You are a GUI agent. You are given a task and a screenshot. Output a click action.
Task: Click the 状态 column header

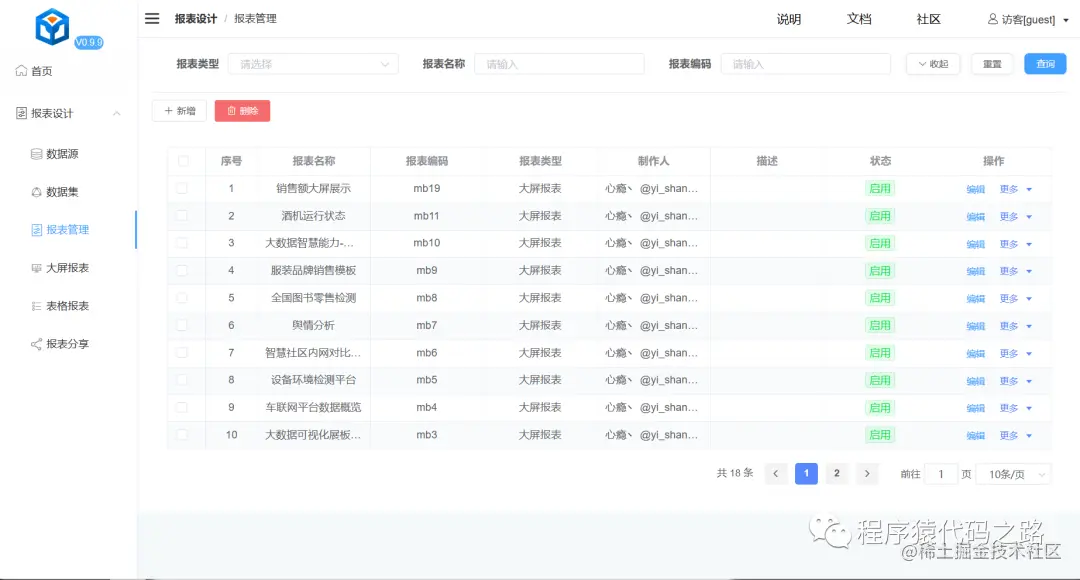880,161
